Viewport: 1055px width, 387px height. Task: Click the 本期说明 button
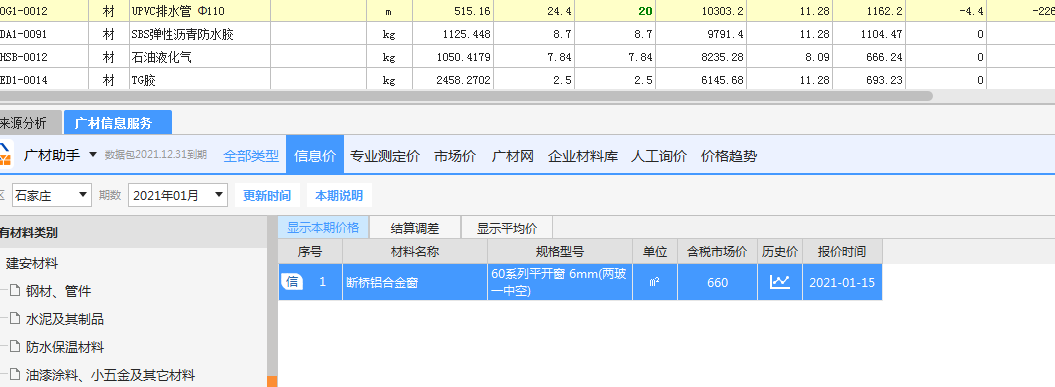tap(339, 196)
